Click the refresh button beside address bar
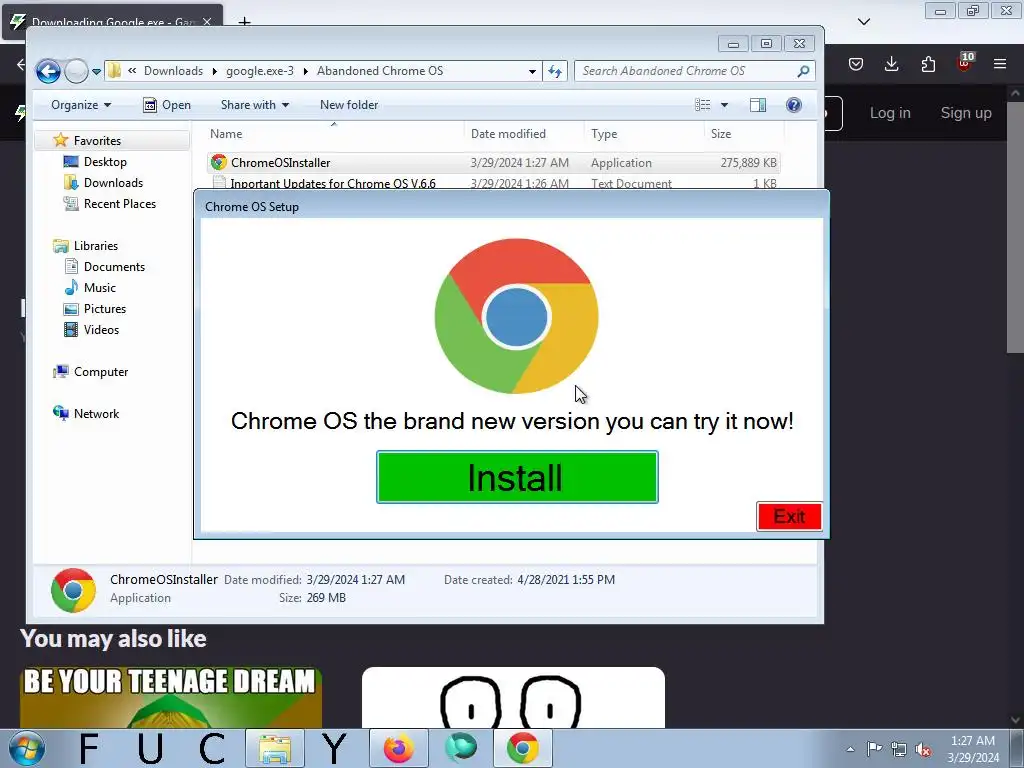The width and height of the screenshot is (1024, 768). coord(555,71)
